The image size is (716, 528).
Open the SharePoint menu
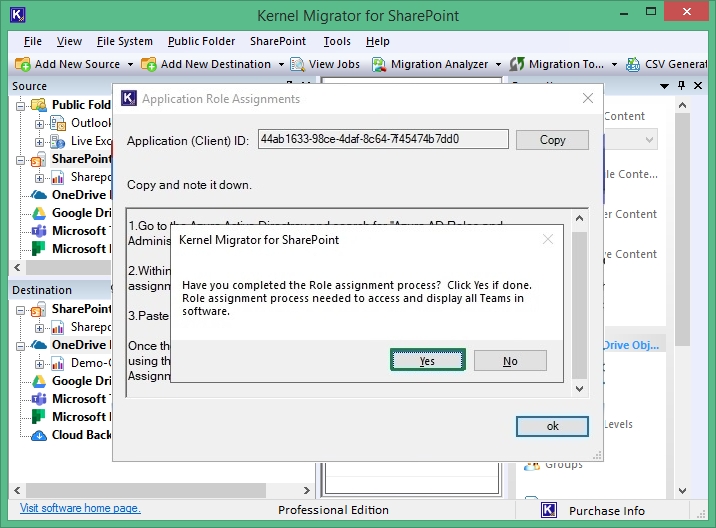(278, 42)
